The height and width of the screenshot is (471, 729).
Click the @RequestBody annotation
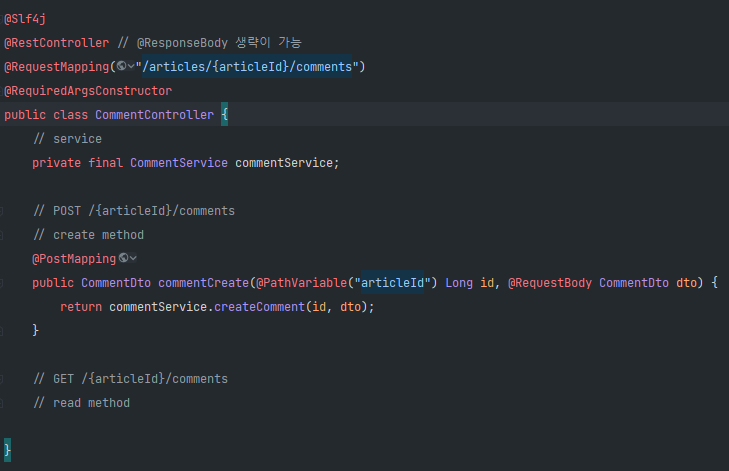[550, 283]
